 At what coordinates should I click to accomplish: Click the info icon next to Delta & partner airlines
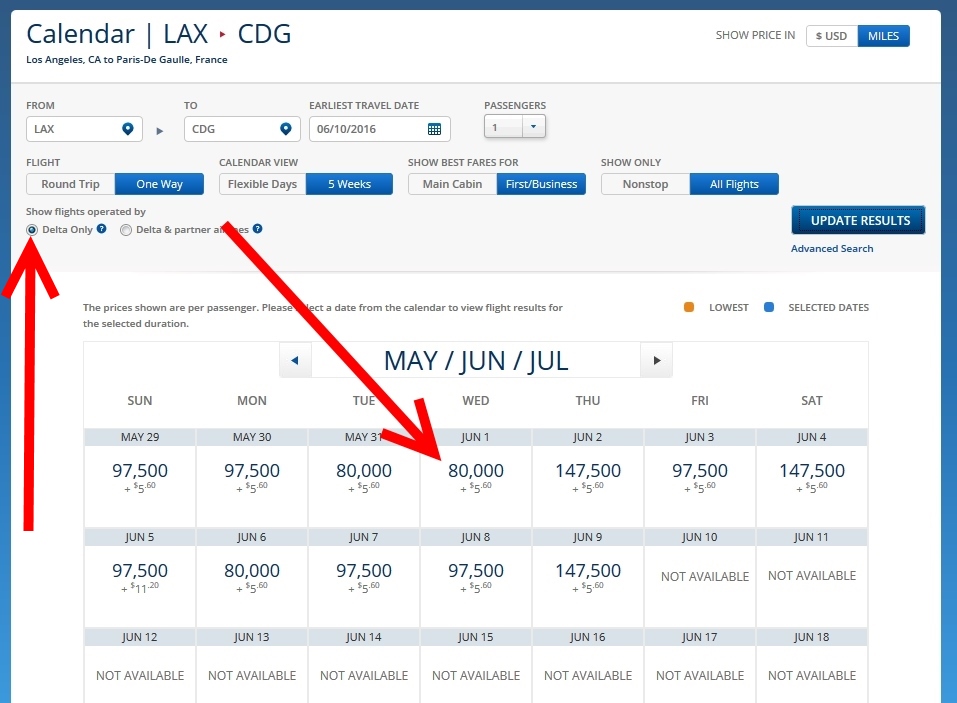tap(258, 230)
